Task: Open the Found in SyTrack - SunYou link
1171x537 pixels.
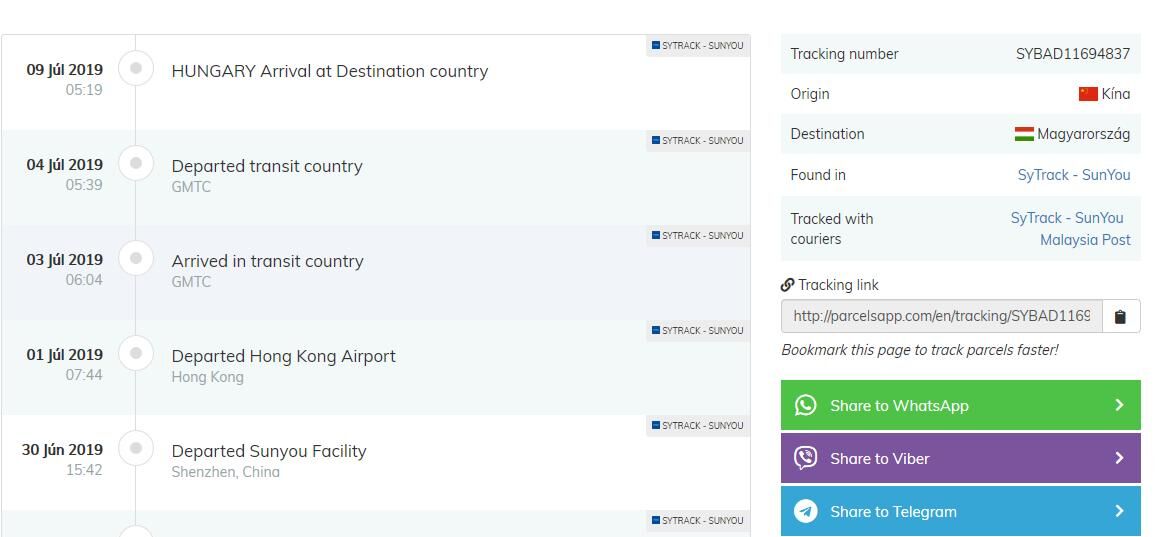Action: pos(1073,175)
